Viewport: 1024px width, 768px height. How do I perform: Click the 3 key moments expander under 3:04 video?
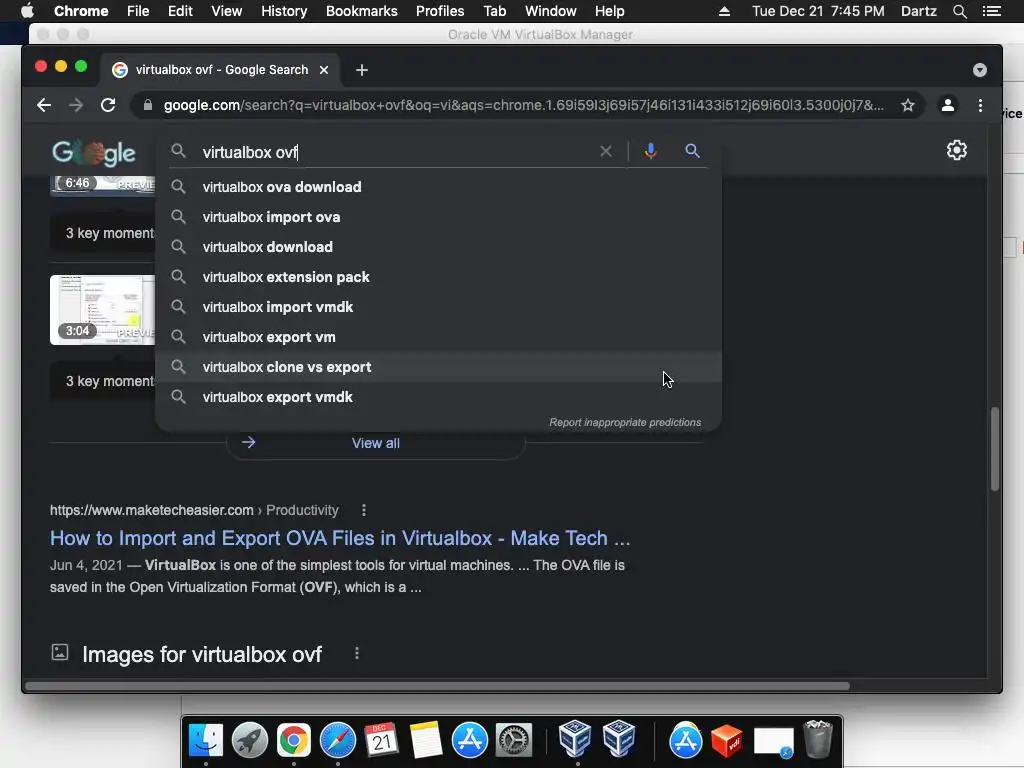click(x=103, y=381)
